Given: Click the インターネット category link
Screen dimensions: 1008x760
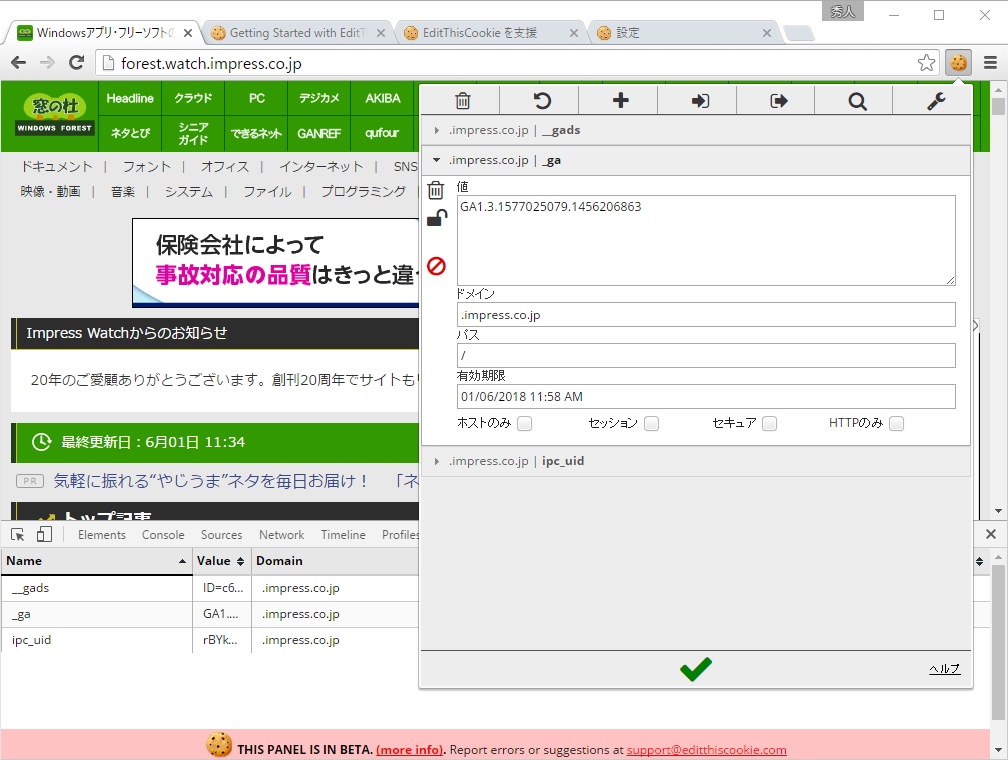Looking at the screenshot, I should point(321,167).
